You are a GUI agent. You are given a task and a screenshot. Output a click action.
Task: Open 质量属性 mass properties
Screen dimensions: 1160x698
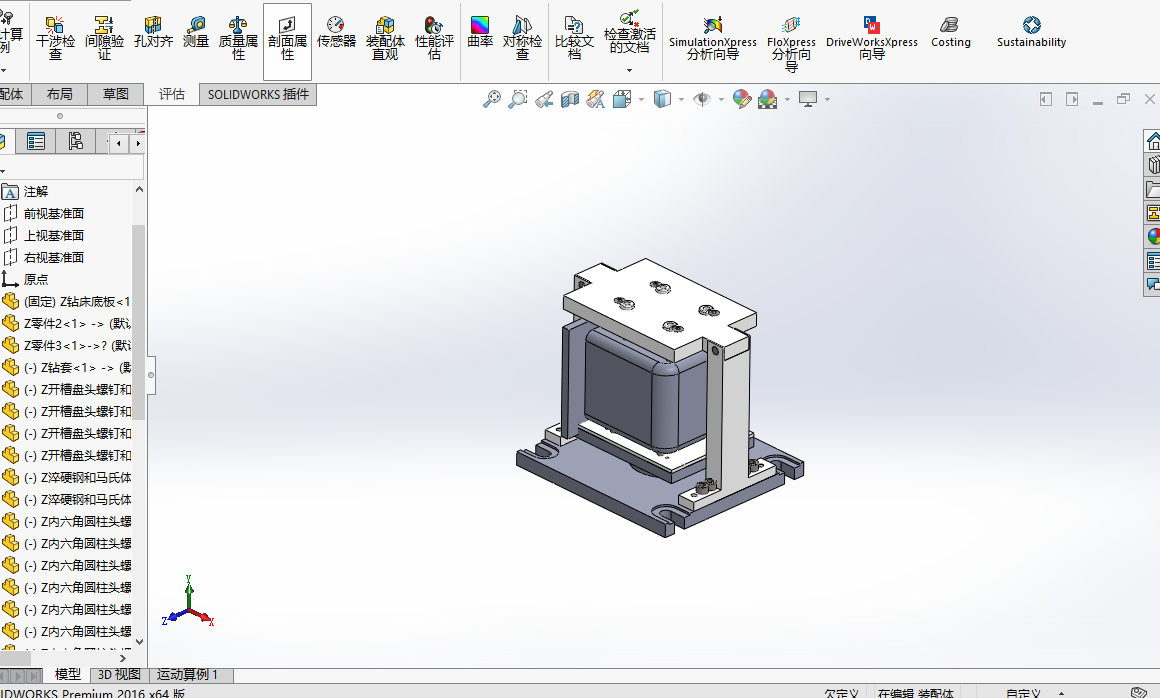pos(238,38)
